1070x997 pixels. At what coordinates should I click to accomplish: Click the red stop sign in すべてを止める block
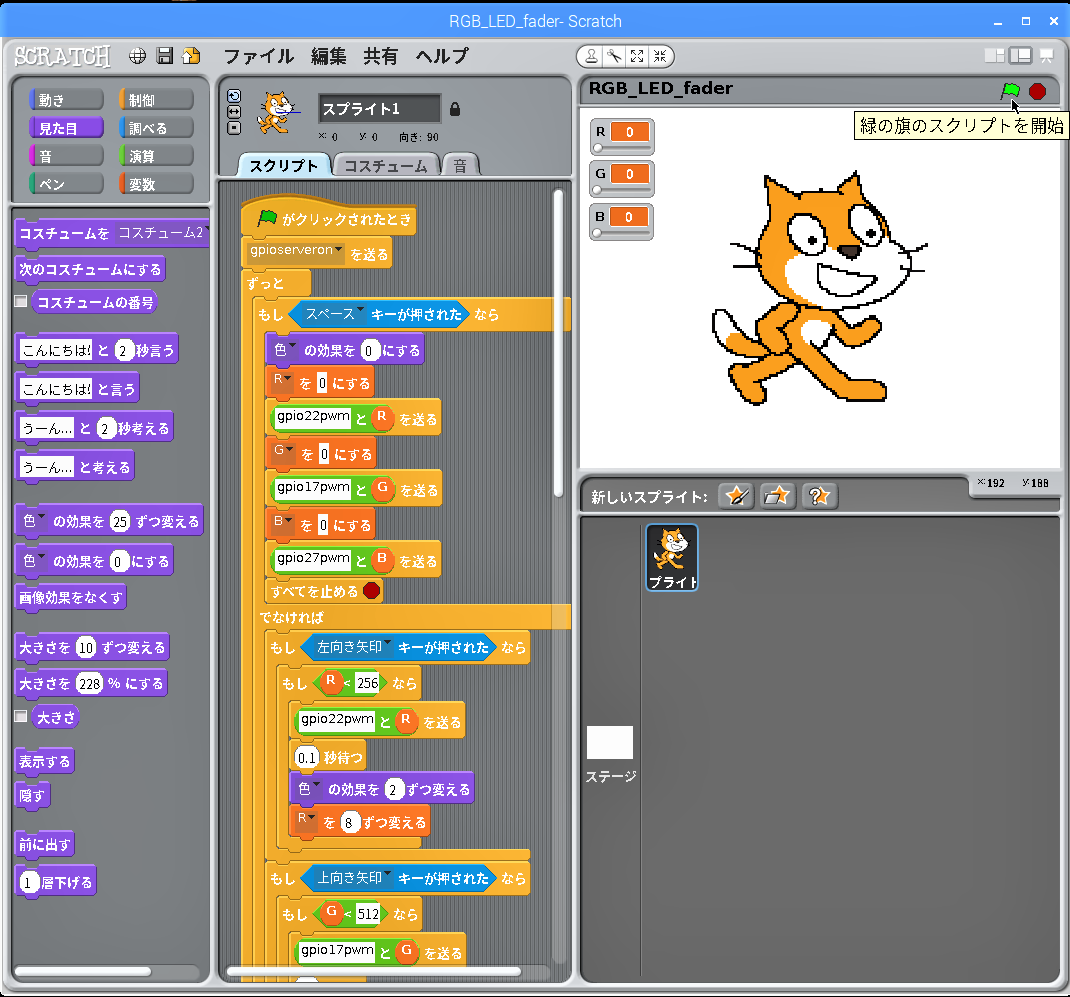pos(371,590)
